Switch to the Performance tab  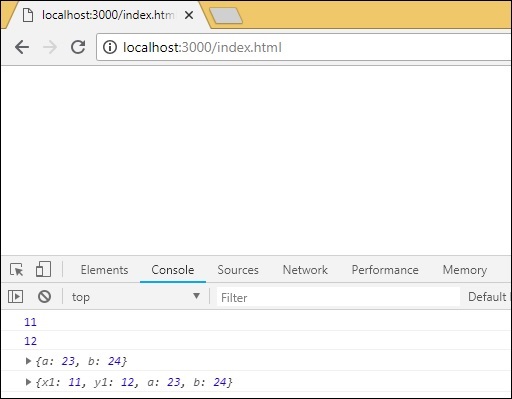point(385,270)
